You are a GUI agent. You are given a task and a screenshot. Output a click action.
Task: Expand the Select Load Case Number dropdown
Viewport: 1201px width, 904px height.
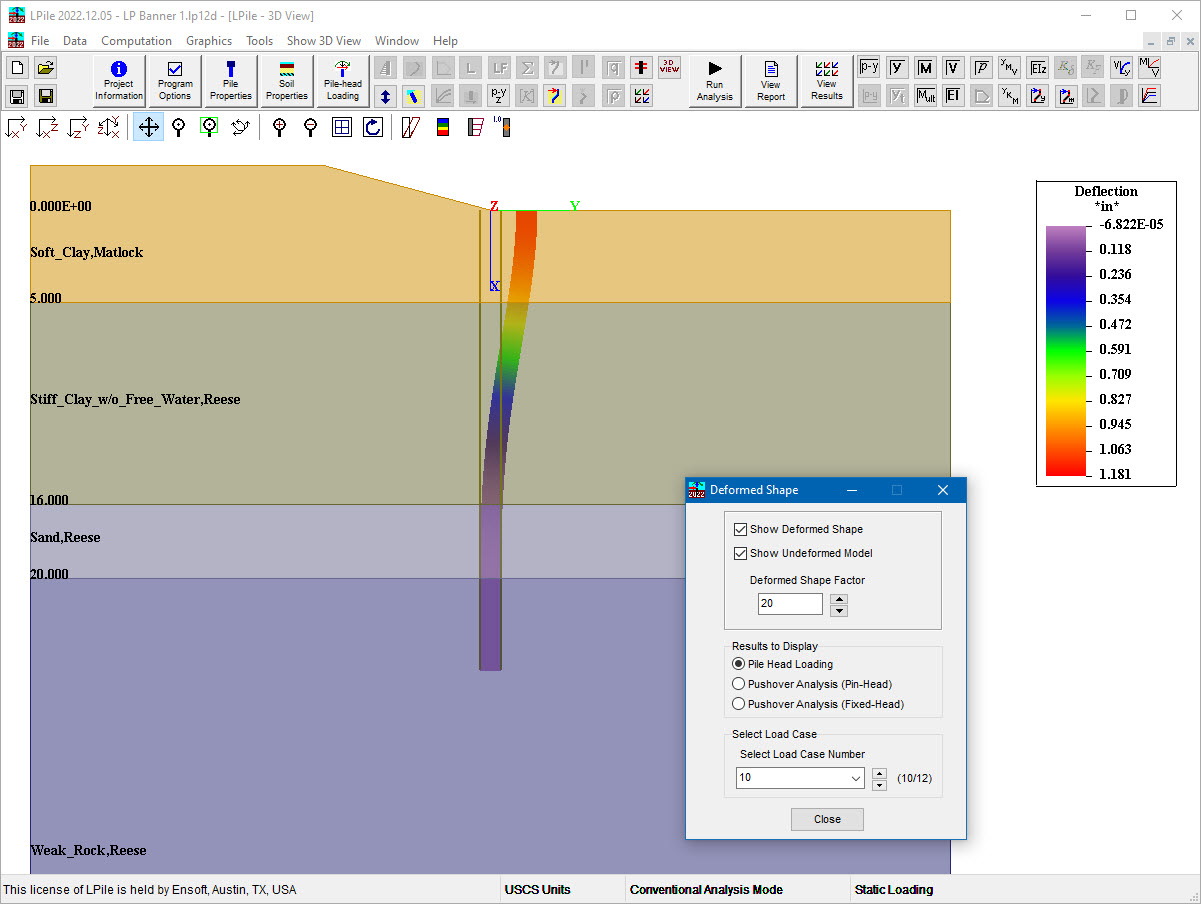[x=855, y=778]
